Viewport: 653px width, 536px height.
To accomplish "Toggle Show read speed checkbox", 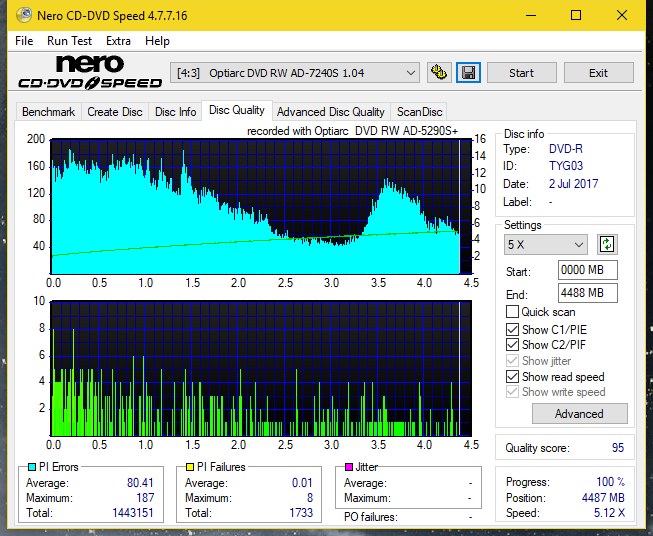I will (512, 376).
